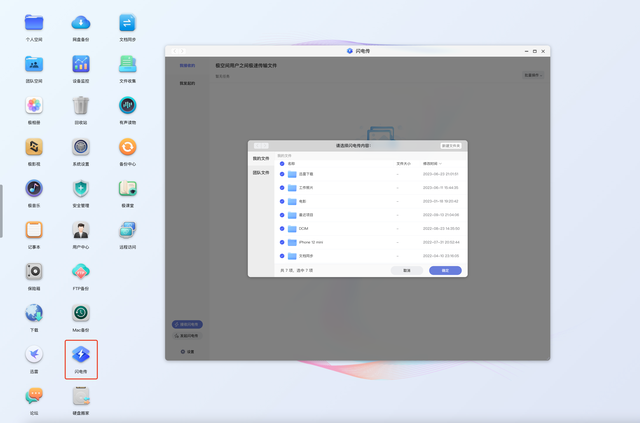Switch to 我的文件 tab in dialog
This screenshot has width=640, height=423.
pyautogui.click(x=261, y=158)
